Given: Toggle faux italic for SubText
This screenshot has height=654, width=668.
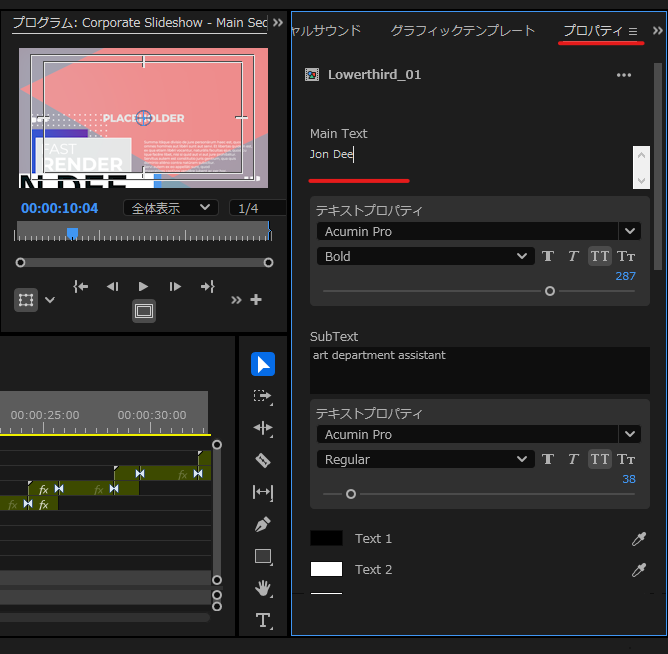Looking at the screenshot, I should coord(573,459).
